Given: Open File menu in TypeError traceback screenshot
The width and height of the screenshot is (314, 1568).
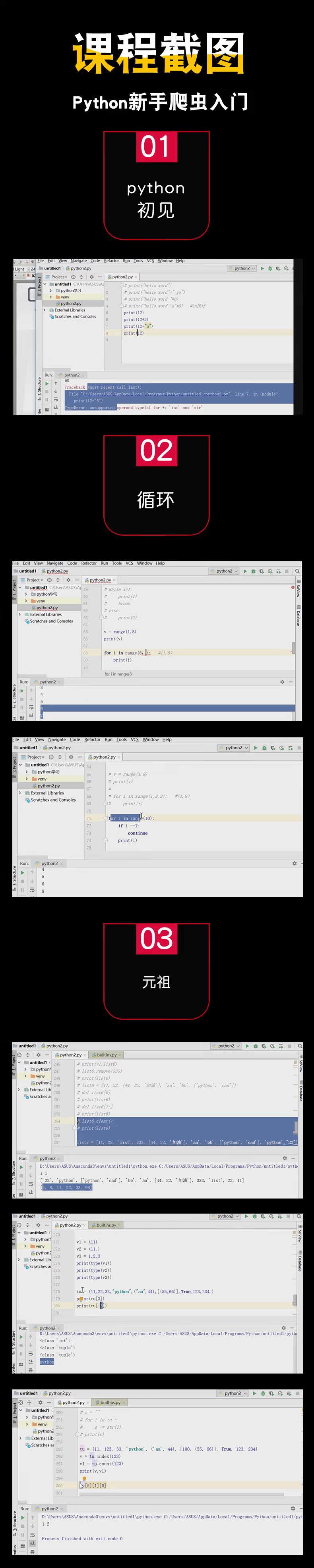Looking at the screenshot, I should pyautogui.click(x=41, y=260).
